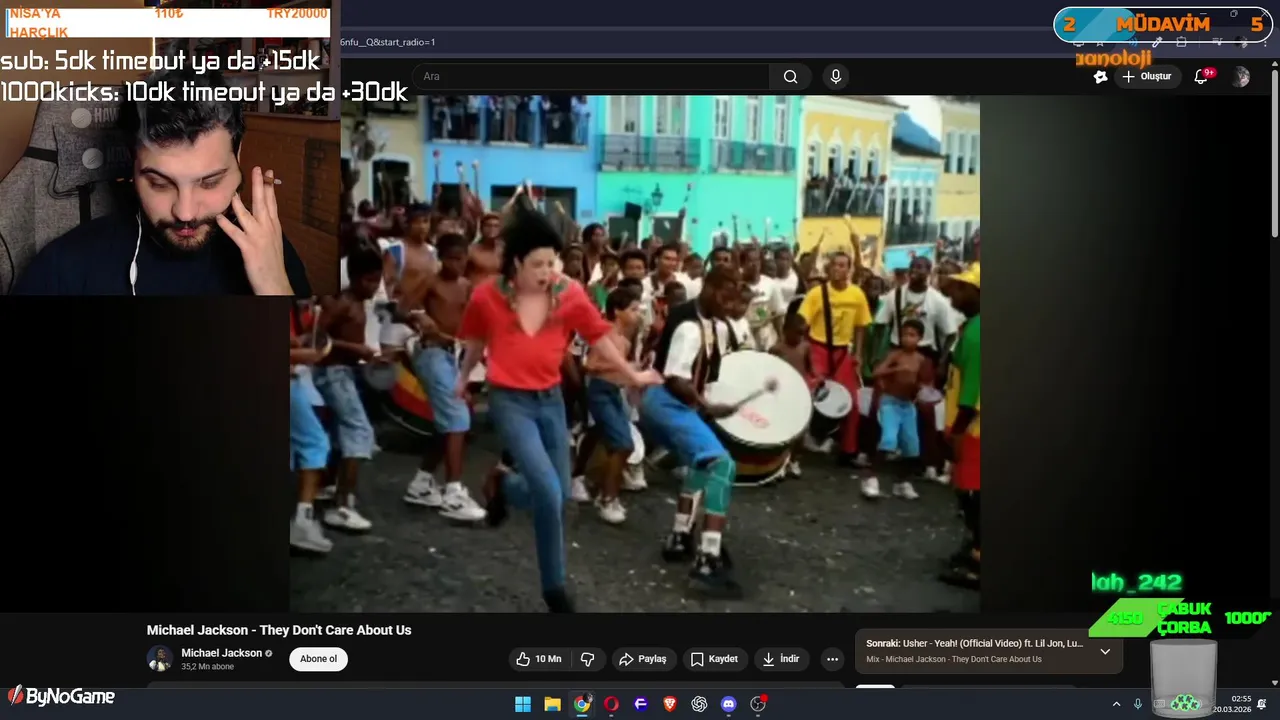Screen dimensions: 1280x720
Task: Click the scrollbar up arrow
Action: point(1274,66)
